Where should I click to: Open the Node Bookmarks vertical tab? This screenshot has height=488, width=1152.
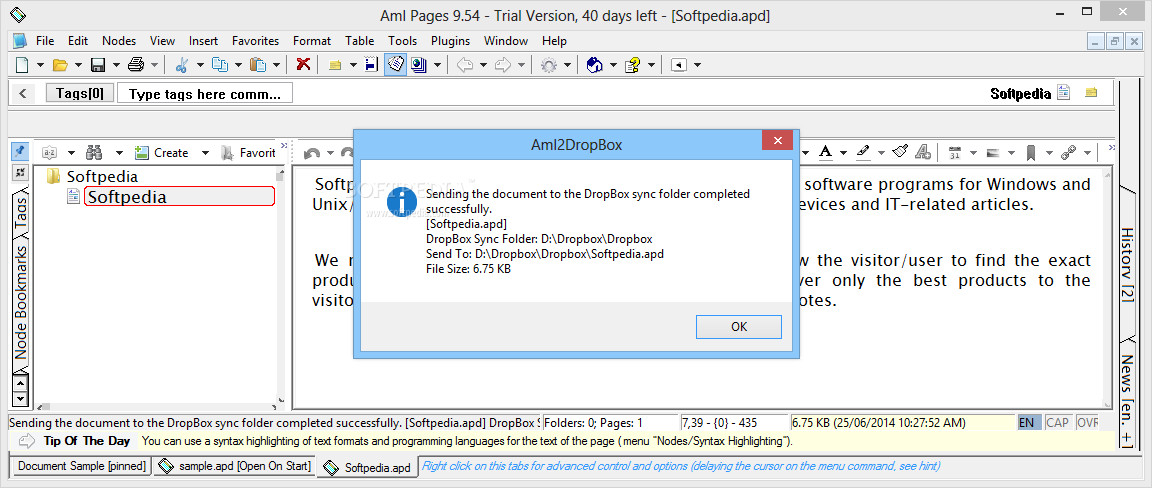pos(21,301)
